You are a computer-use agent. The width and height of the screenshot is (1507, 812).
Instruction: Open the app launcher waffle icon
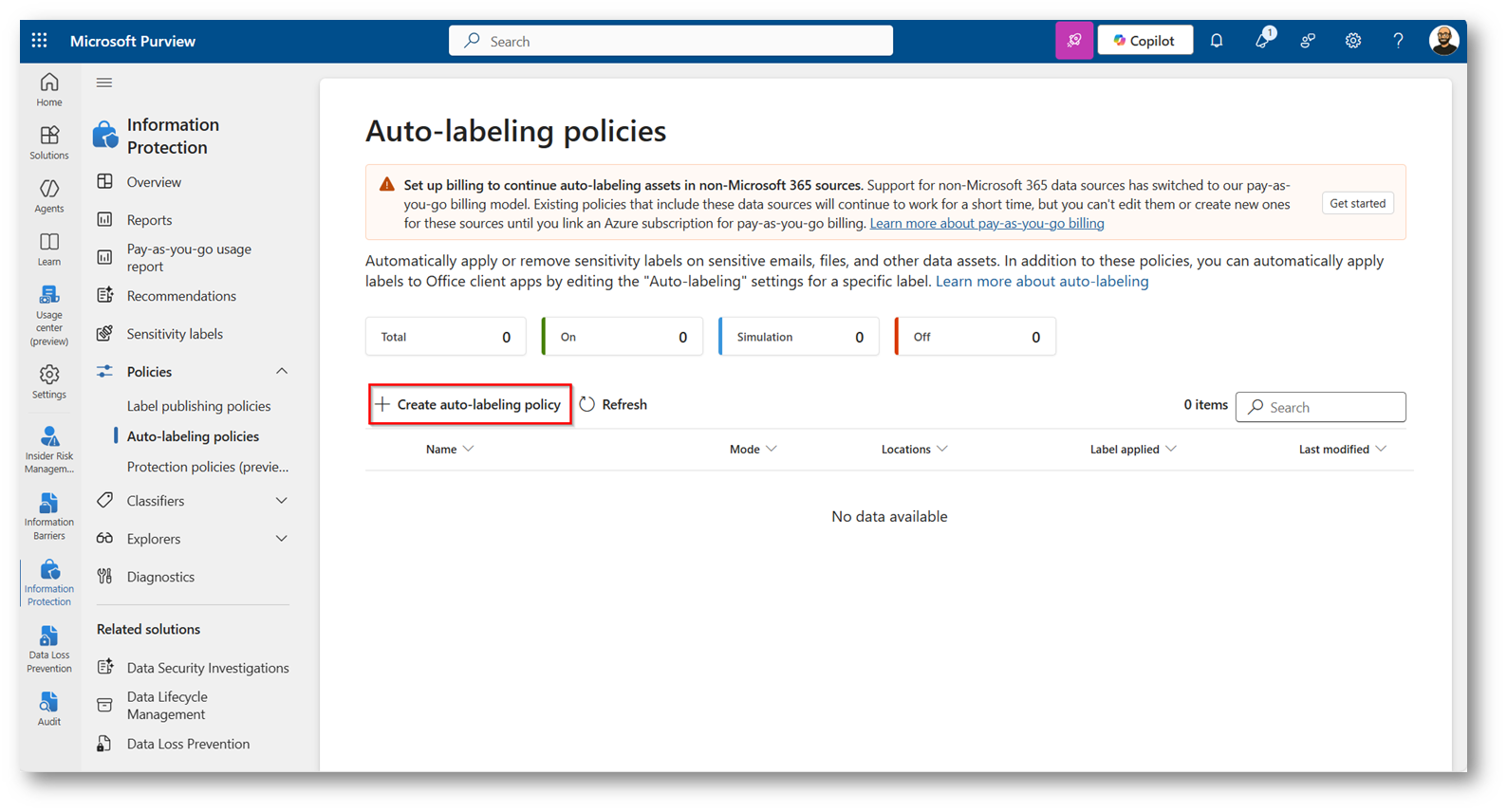pos(39,41)
